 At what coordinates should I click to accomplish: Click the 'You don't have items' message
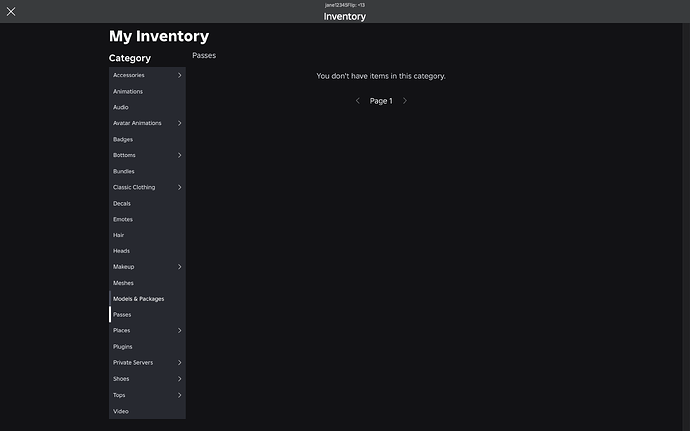[381, 76]
